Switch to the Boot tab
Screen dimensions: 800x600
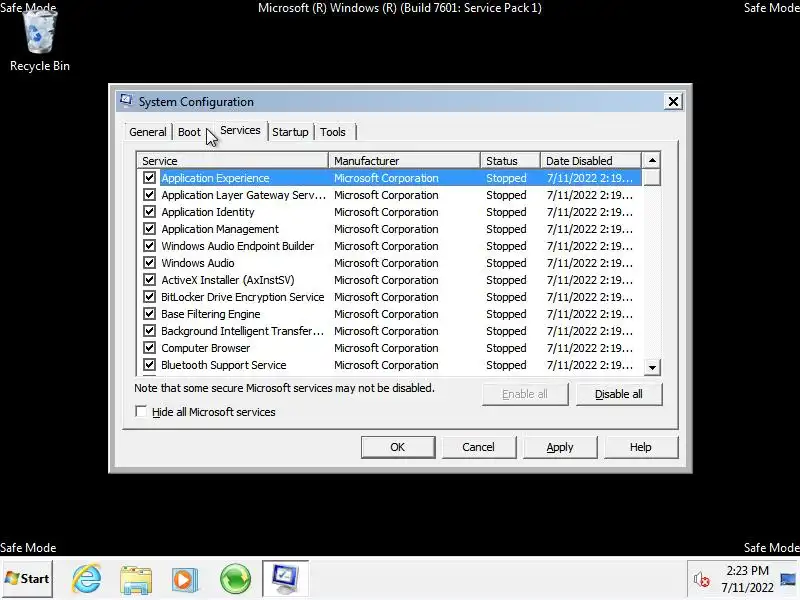(189, 132)
